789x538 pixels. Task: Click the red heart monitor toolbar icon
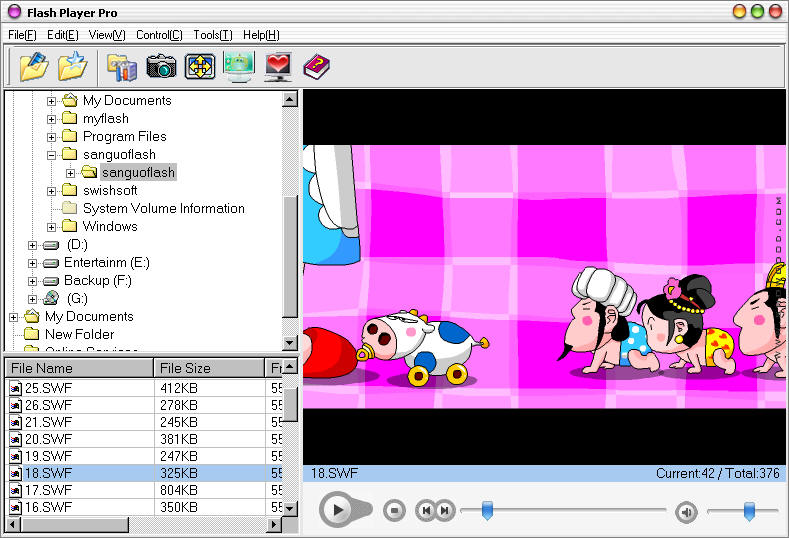point(278,67)
